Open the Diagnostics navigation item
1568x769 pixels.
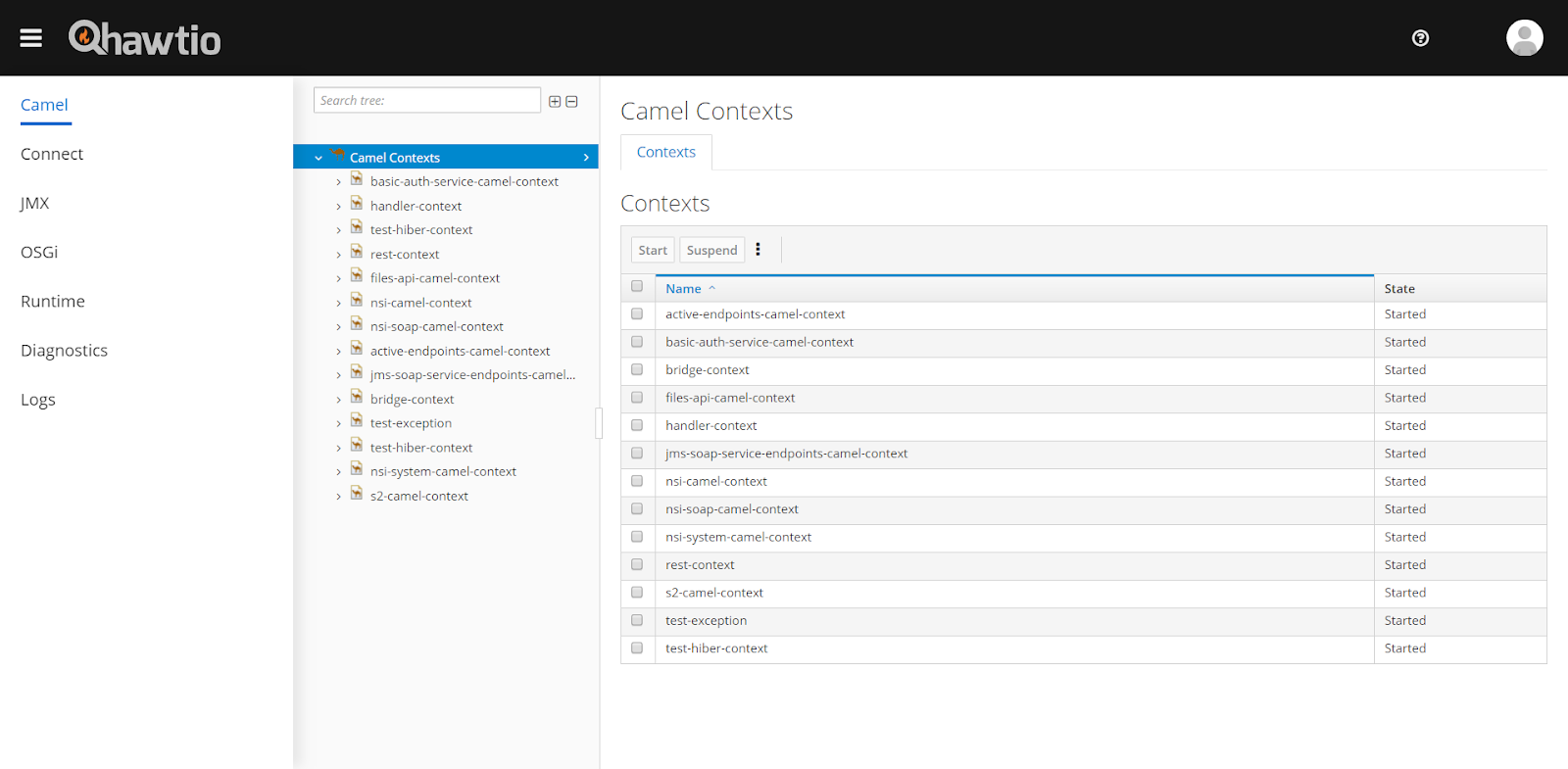pos(65,351)
